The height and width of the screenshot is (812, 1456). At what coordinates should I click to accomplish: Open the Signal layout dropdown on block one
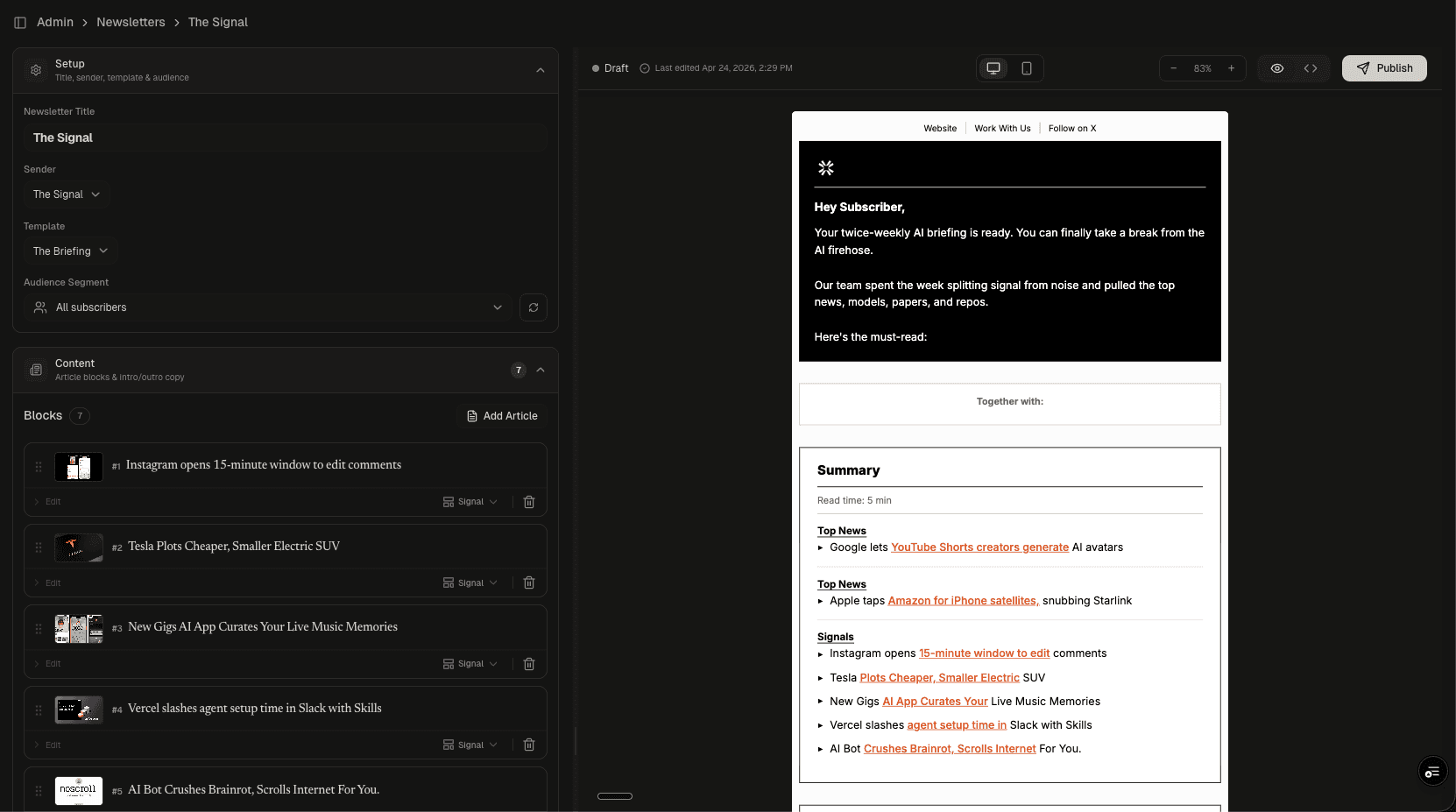pyautogui.click(x=470, y=501)
